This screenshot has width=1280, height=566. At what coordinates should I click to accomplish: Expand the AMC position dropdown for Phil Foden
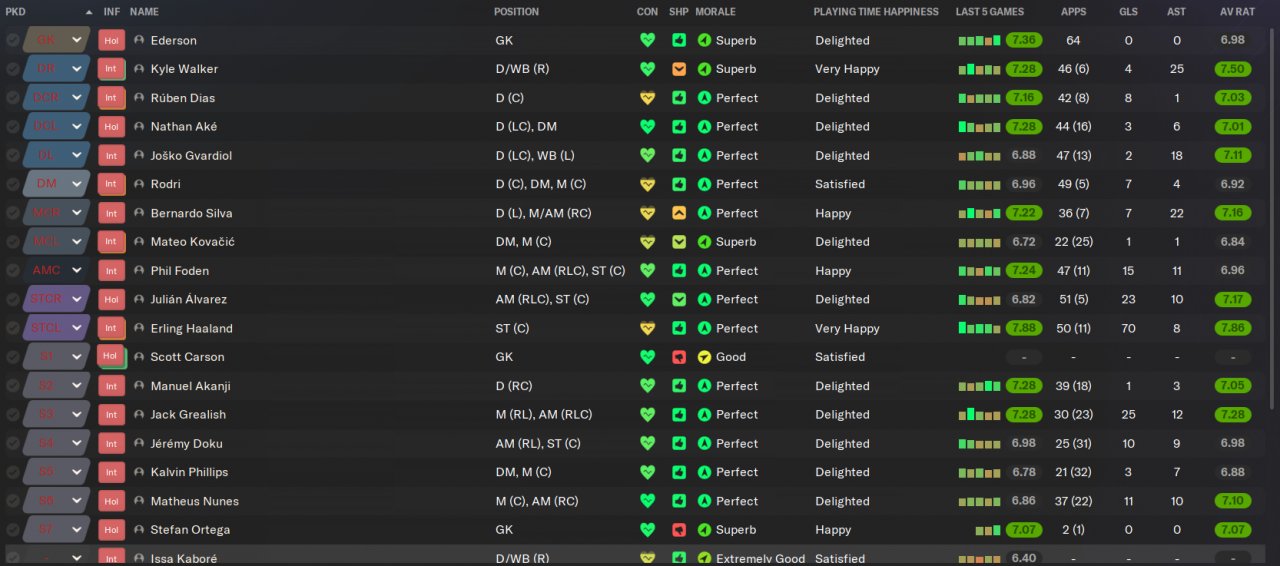(76, 270)
